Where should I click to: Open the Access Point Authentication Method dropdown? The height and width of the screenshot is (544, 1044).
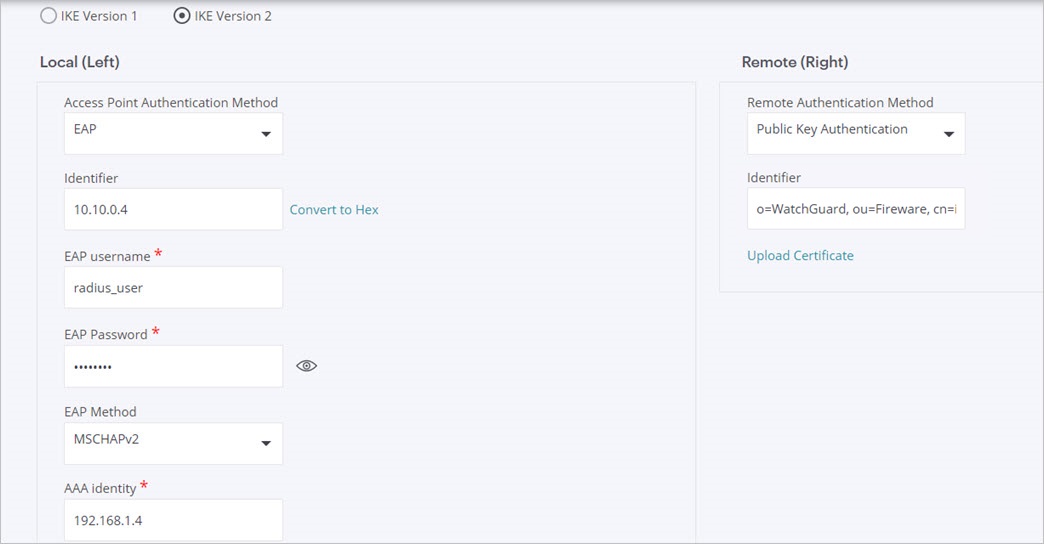[x=173, y=133]
